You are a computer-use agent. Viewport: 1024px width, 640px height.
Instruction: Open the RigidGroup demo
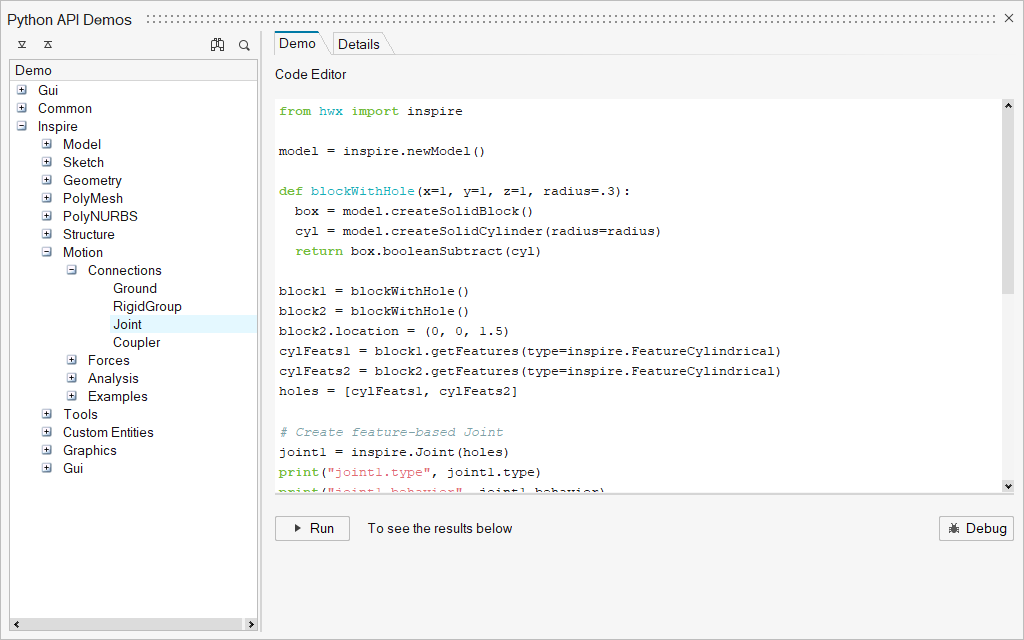coord(147,306)
